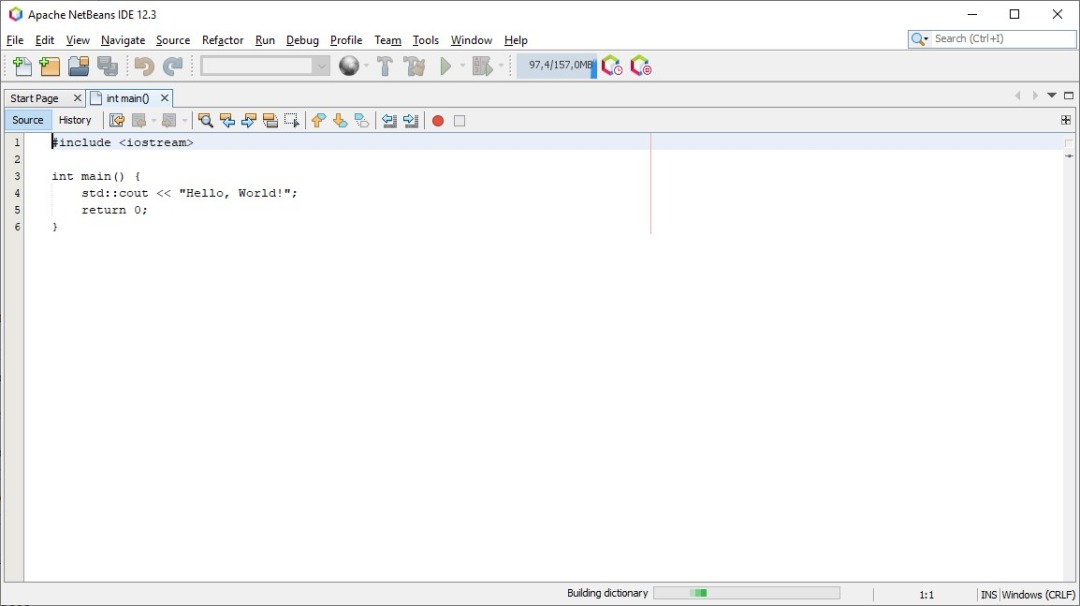Create a new file

click(21, 65)
